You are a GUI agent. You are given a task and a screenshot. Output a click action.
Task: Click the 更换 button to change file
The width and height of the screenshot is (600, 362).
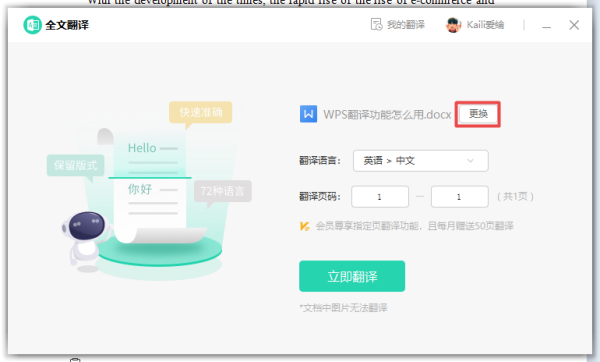(478, 114)
